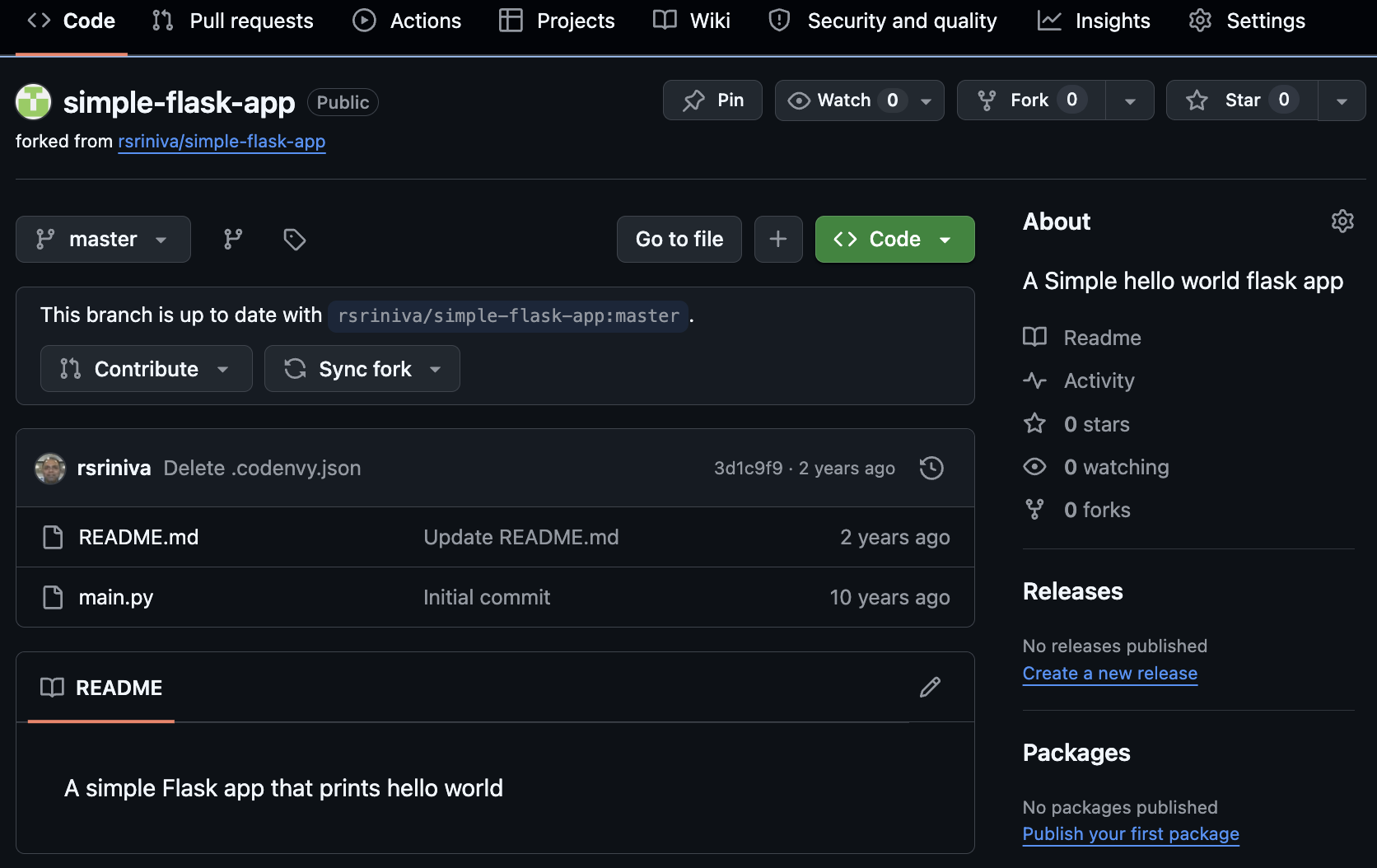Select the Code tab
This screenshot has height=868, width=1377.
(72, 21)
